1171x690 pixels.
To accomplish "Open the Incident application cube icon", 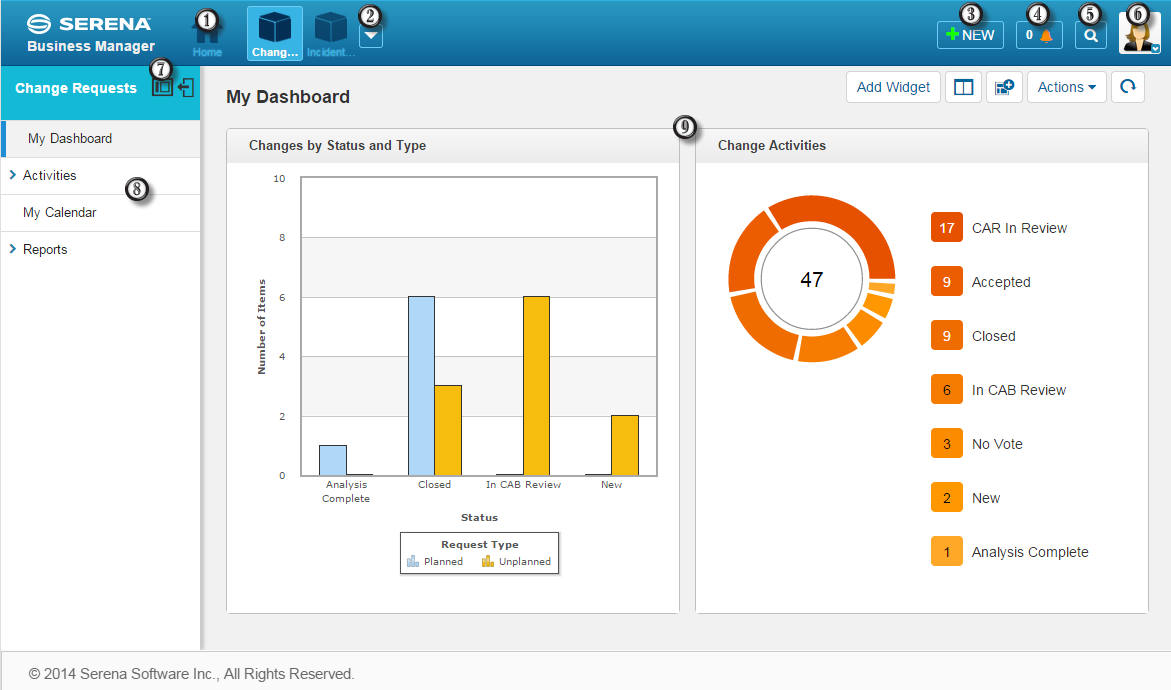I will 330,34.
